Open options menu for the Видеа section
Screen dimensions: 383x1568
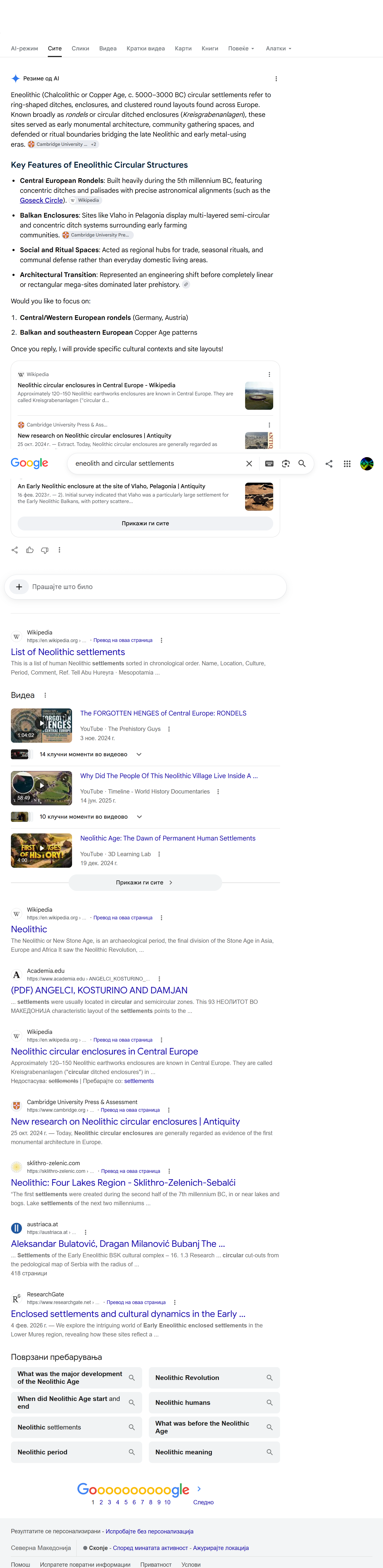(45, 695)
